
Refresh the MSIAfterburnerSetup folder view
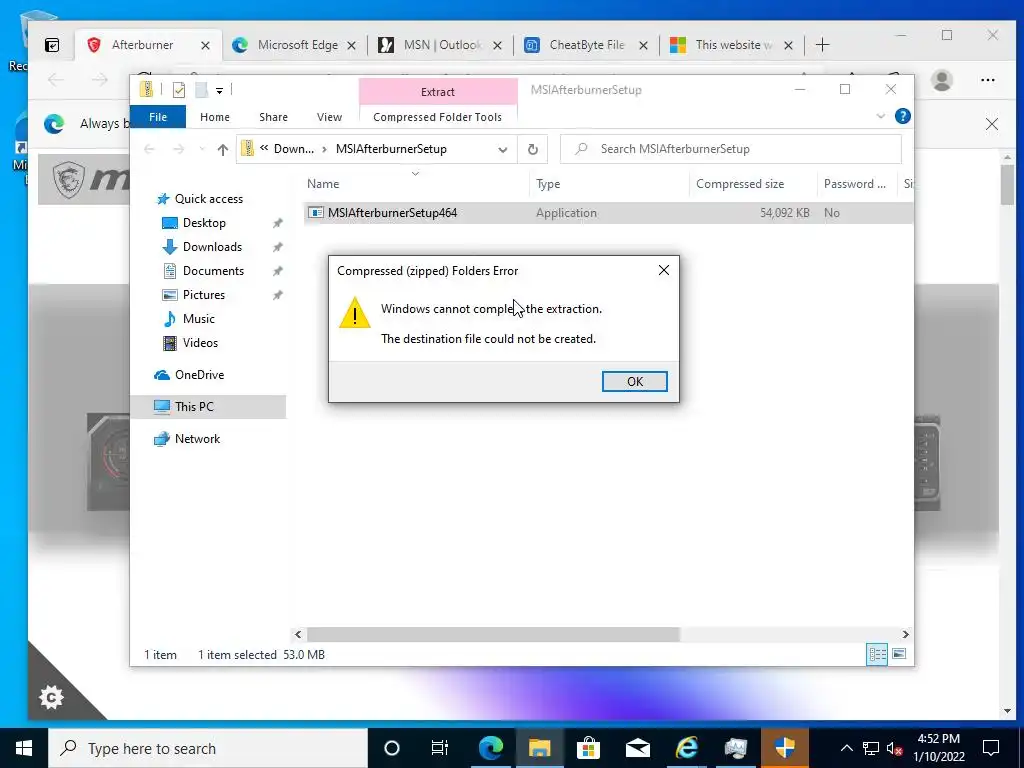point(533,150)
